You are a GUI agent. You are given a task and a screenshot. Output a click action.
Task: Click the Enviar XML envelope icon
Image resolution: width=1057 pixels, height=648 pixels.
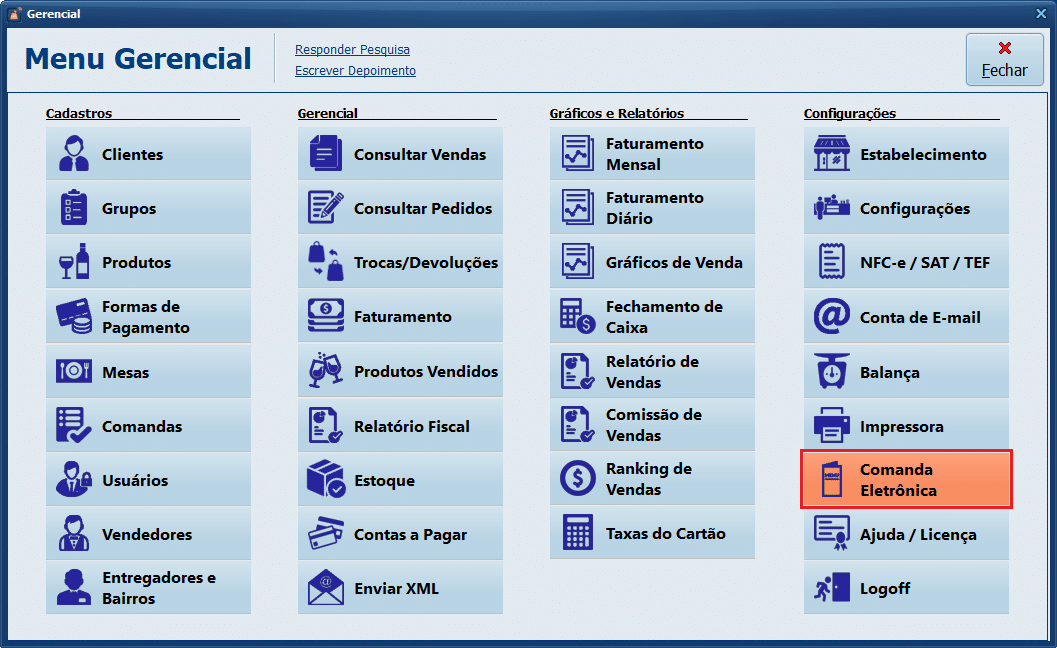(326, 588)
